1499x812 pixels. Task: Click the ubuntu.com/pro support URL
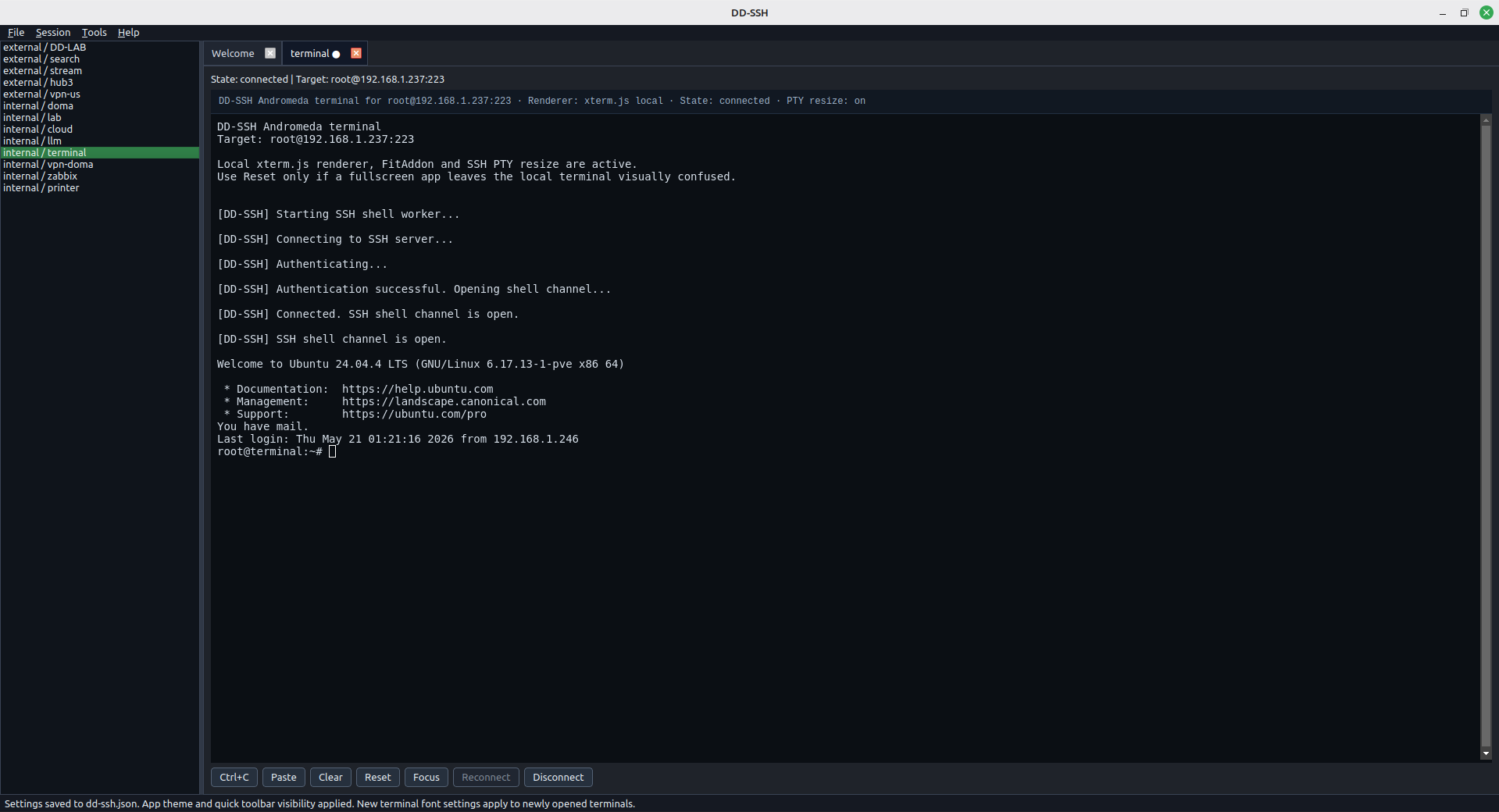(x=414, y=414)
